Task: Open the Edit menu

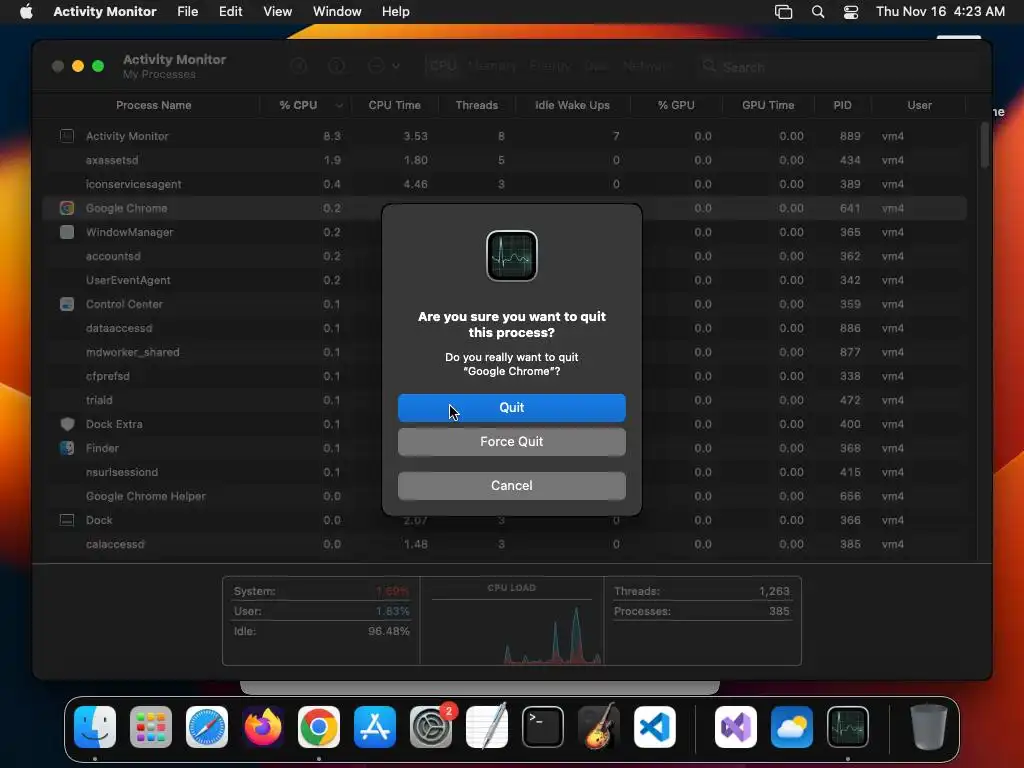Action: (231, 12)
